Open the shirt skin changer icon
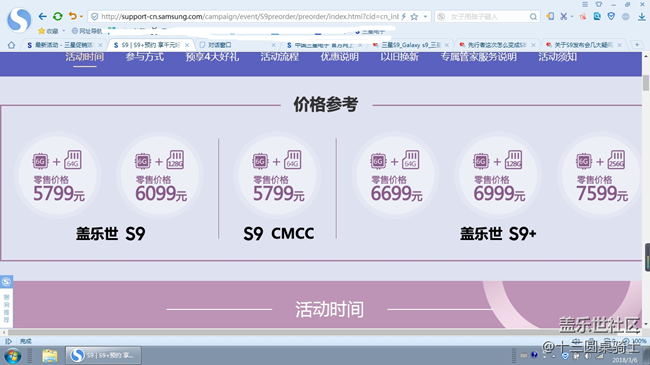The height and width of the screenshot is (365, 650). tap(599, 4)
